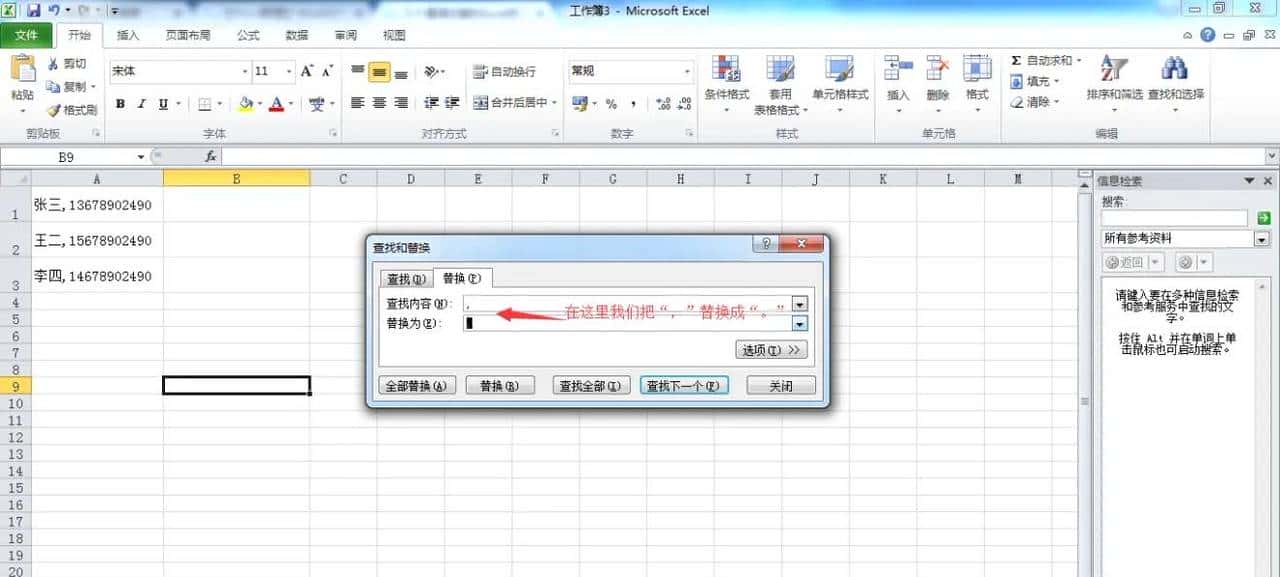Click the 替换为 input field
The width and height of the screenshot is (1280, 577).
[x=627, y=323]
